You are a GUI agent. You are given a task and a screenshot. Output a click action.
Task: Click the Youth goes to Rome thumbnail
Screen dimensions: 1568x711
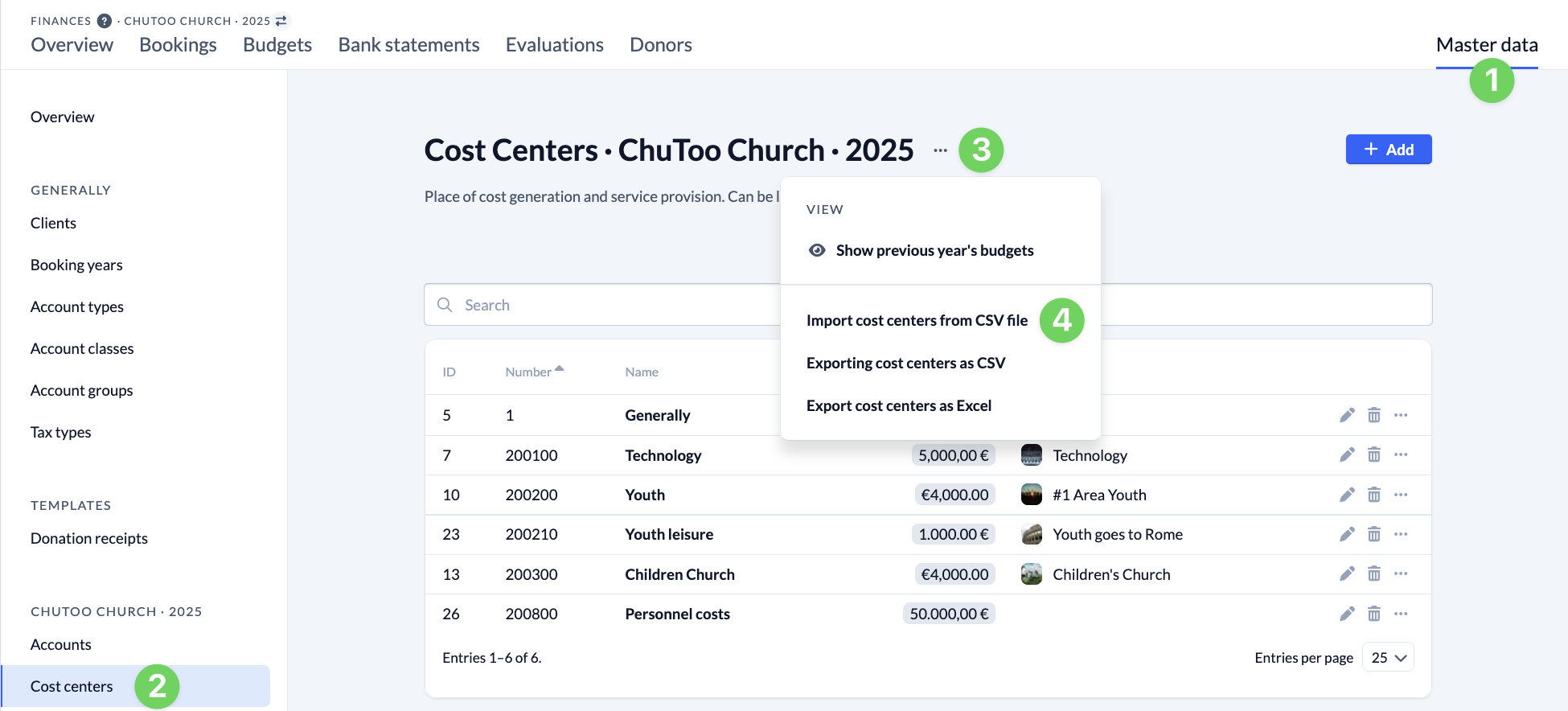(x=1032, y=534)
